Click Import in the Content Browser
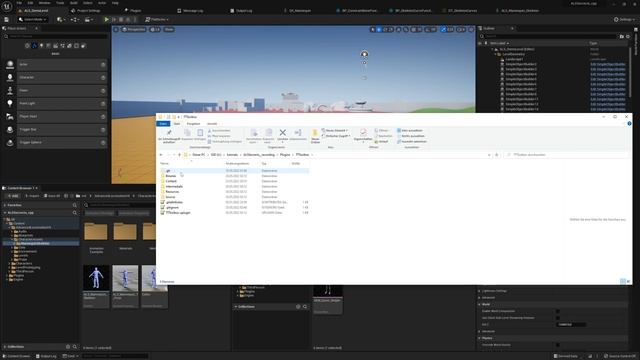Image resolution: width=640 pixels, height=360 pixels. point(32,196)
